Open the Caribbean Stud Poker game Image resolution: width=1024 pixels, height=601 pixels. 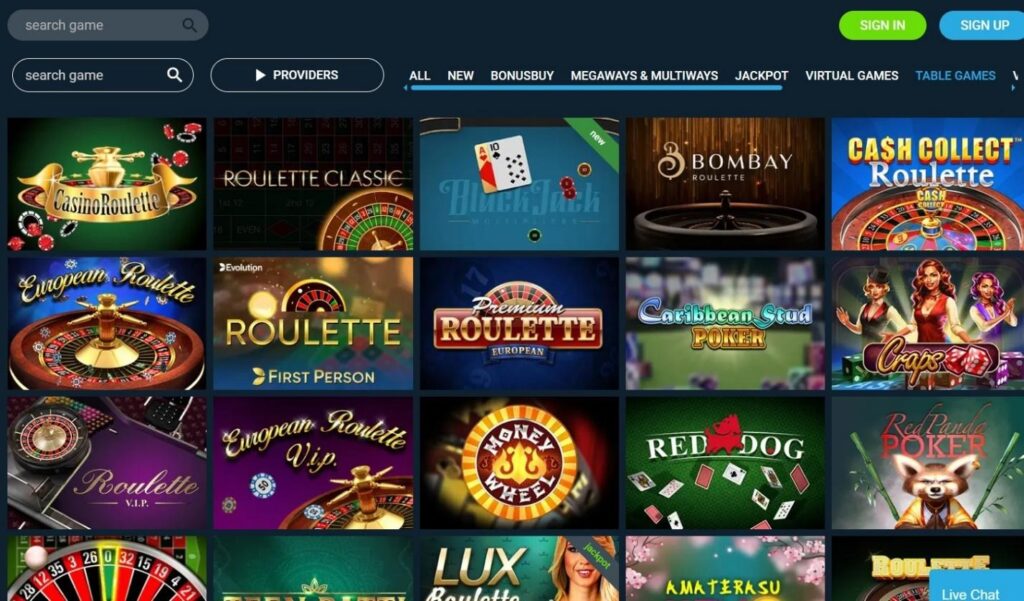coord(725,323)
